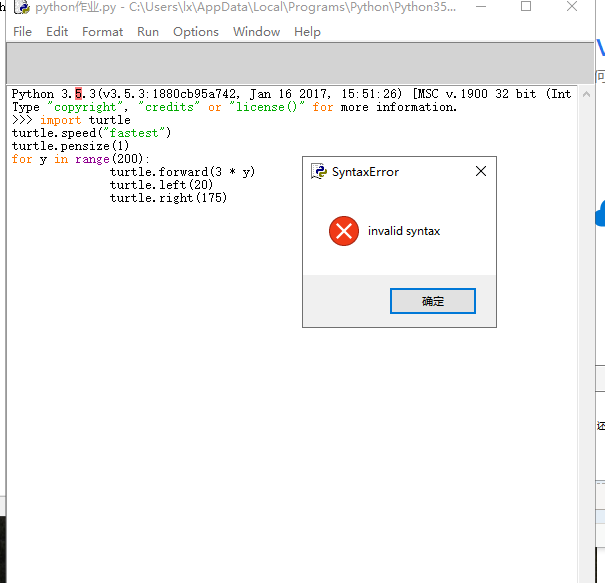Click the Python icon in SyntaxError title
Screen dimensions: 605x583
[319, 171]
